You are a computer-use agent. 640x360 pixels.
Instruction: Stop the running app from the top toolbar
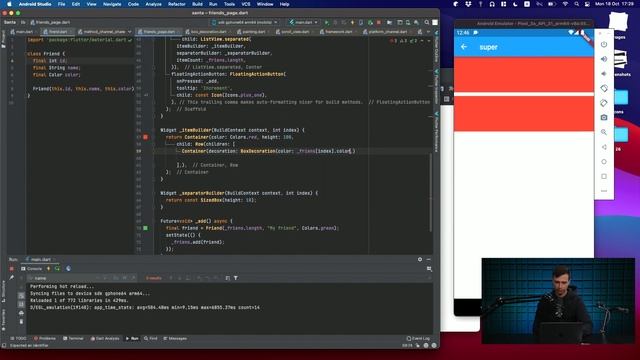click(x=379, y=22)
